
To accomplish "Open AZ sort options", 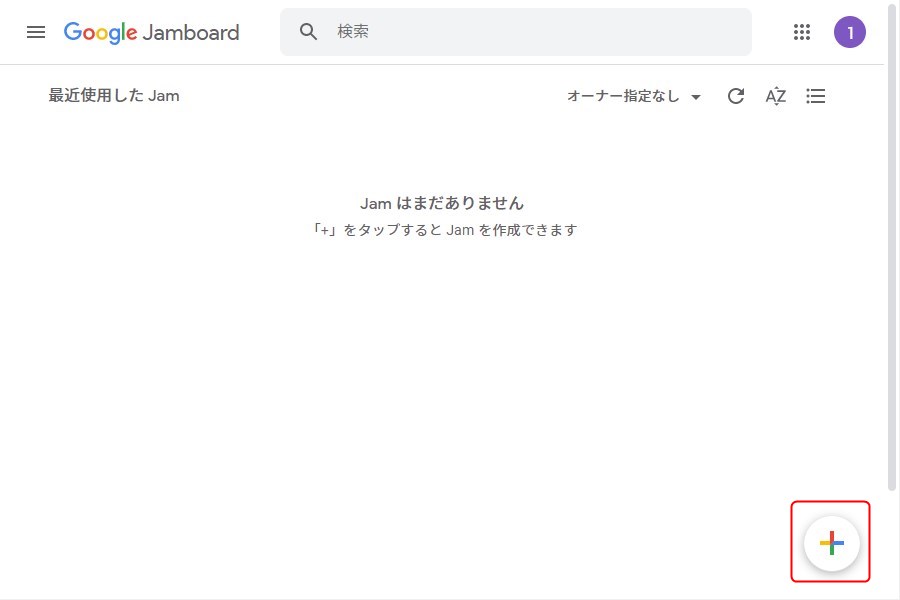I will [775, 96].
